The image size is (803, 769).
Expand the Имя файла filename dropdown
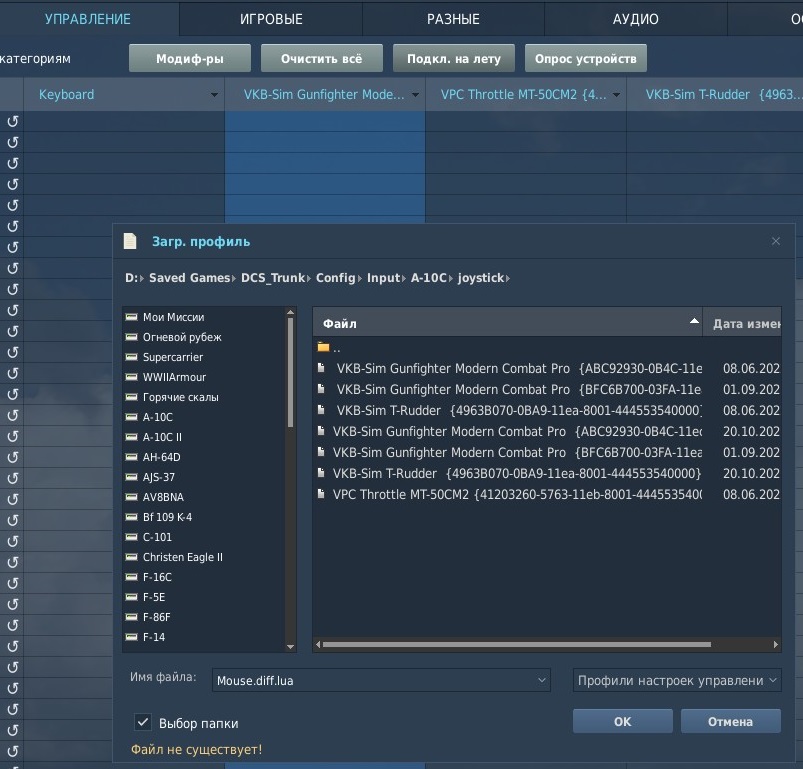541,680
